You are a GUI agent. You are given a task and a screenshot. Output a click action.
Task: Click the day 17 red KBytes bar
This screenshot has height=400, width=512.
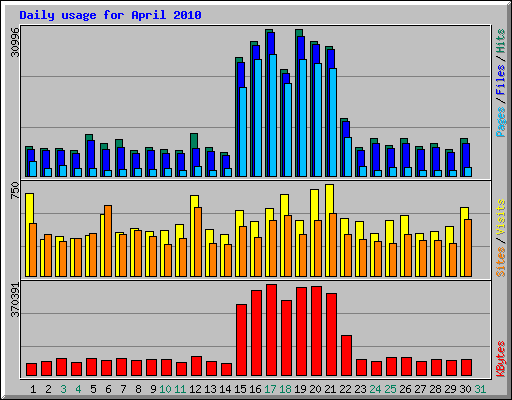[271, 330]
